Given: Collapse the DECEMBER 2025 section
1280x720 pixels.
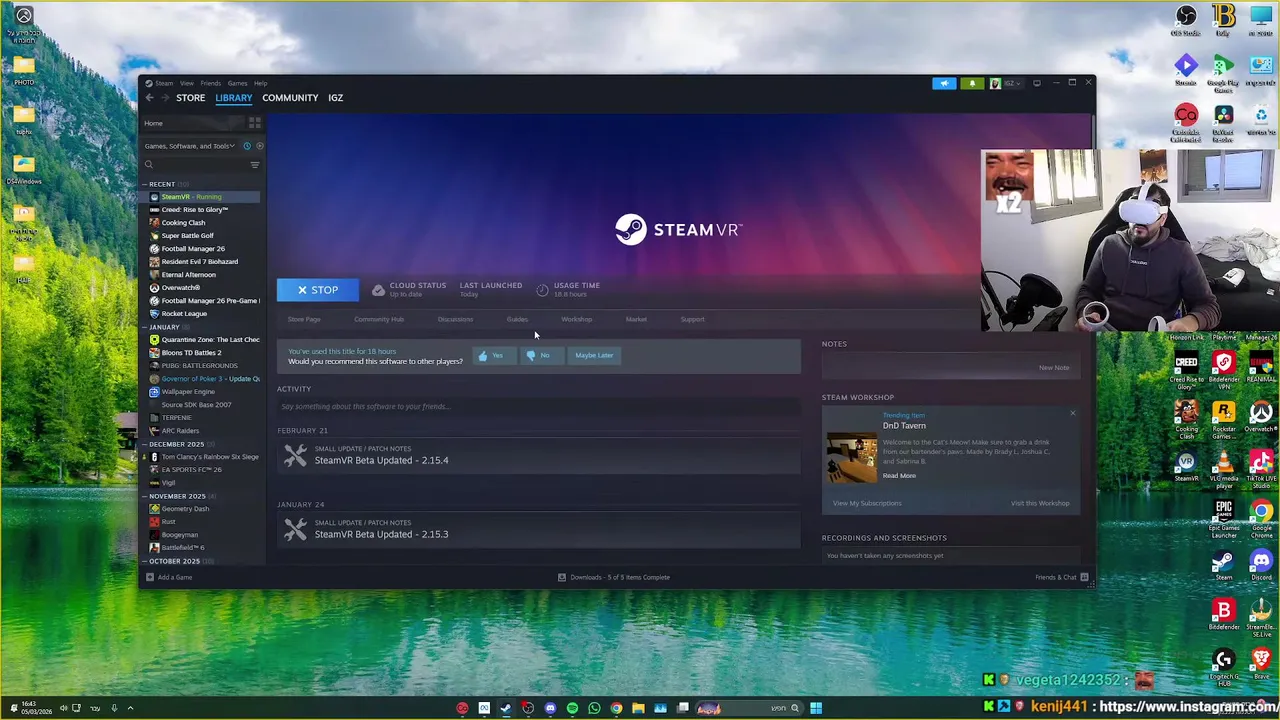Looking at the screenshot, I should (x=144, y=444).
